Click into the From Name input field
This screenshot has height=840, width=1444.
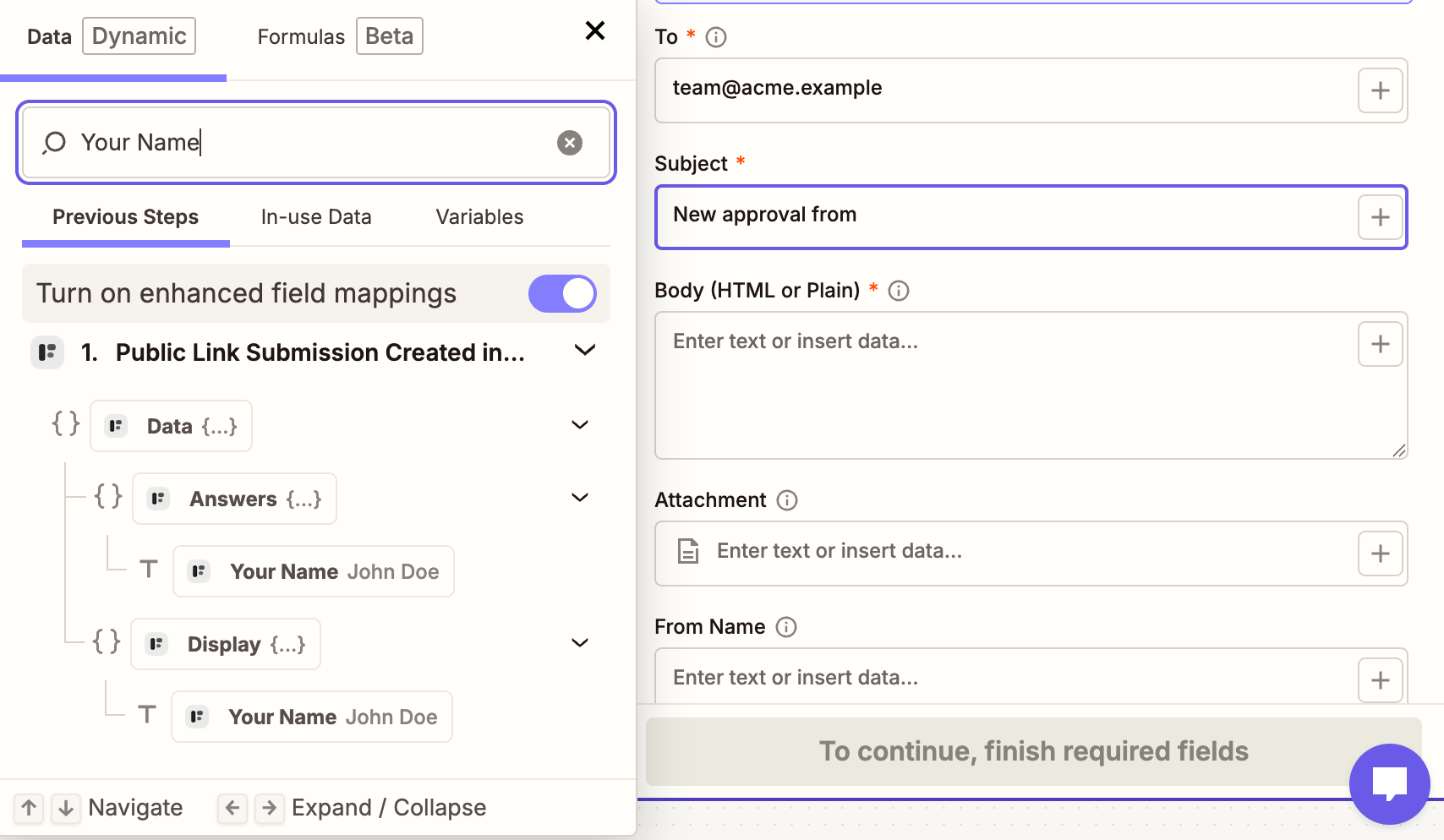point(1031,677)
